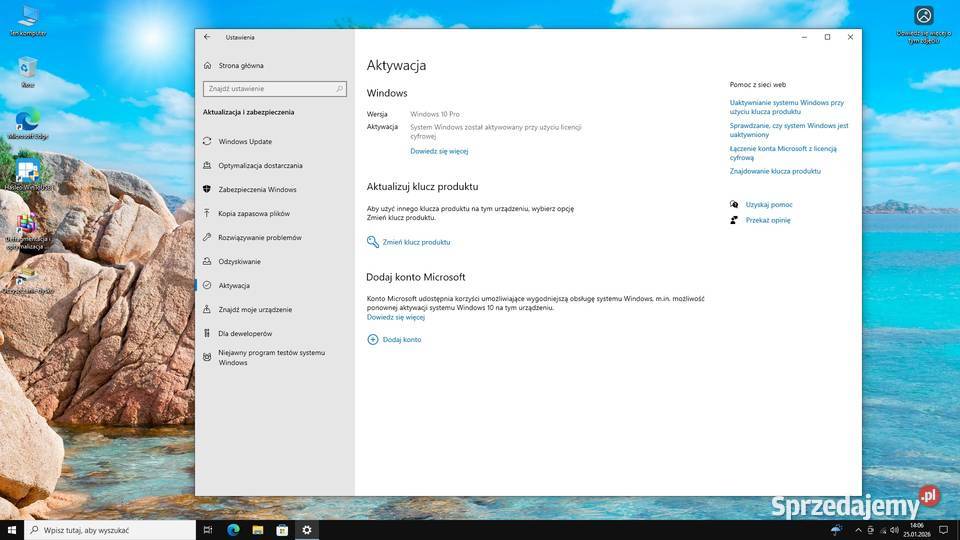
Task: Click Dodaj konto link
Action: [402, 339]
